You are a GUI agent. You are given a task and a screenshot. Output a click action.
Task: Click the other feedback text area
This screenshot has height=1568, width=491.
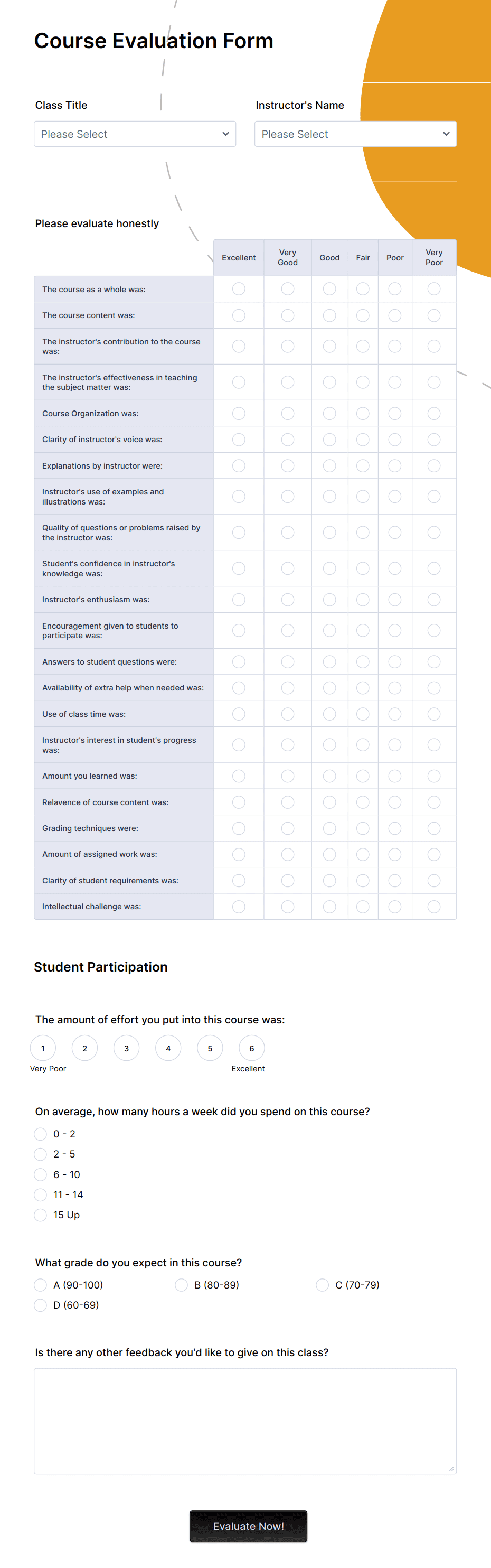(245, 1421)
